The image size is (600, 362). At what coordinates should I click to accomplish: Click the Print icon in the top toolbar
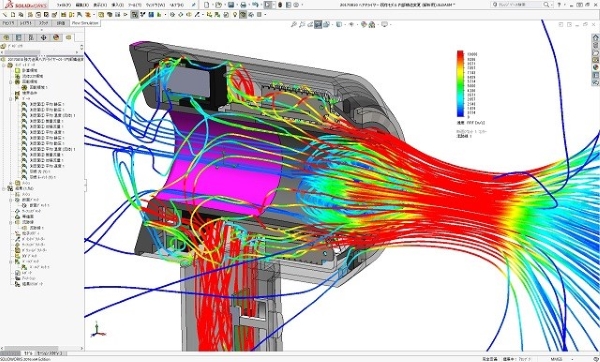click(x=243, y=5)
